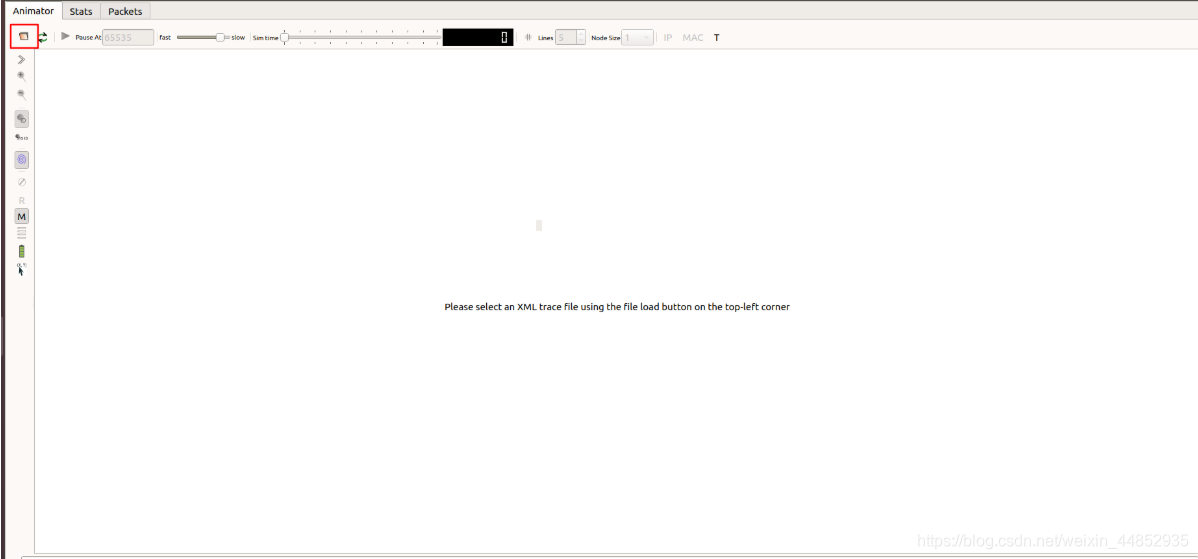Click the R reset button in sidebar

click(22, 200)
